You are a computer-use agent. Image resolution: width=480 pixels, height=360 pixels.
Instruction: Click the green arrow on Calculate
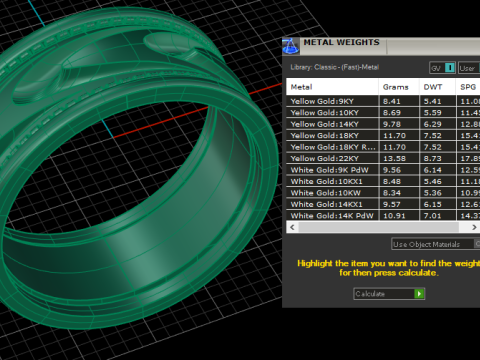pos(419,294)
